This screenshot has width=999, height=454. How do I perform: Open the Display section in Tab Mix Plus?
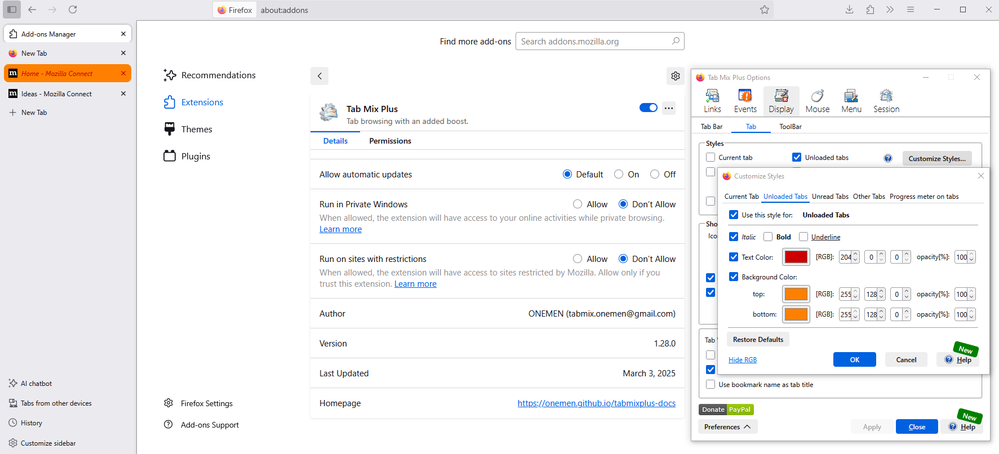[x=780, y=101]
